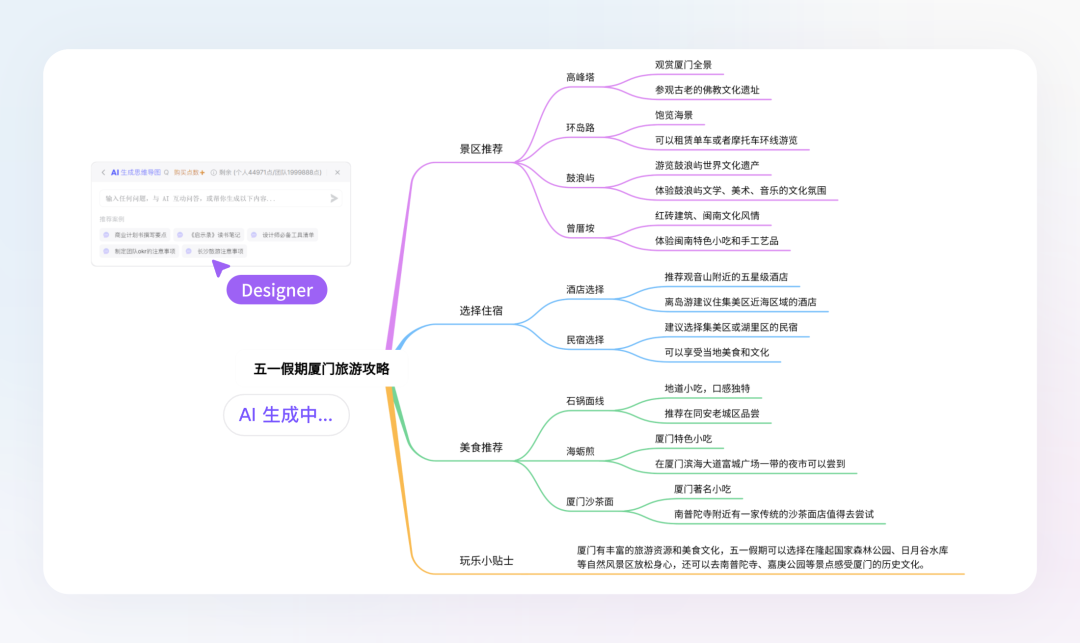Click the send arrow in AI input
The image size is (1080, 643).
pyautogui.click(x=334, y=198)
